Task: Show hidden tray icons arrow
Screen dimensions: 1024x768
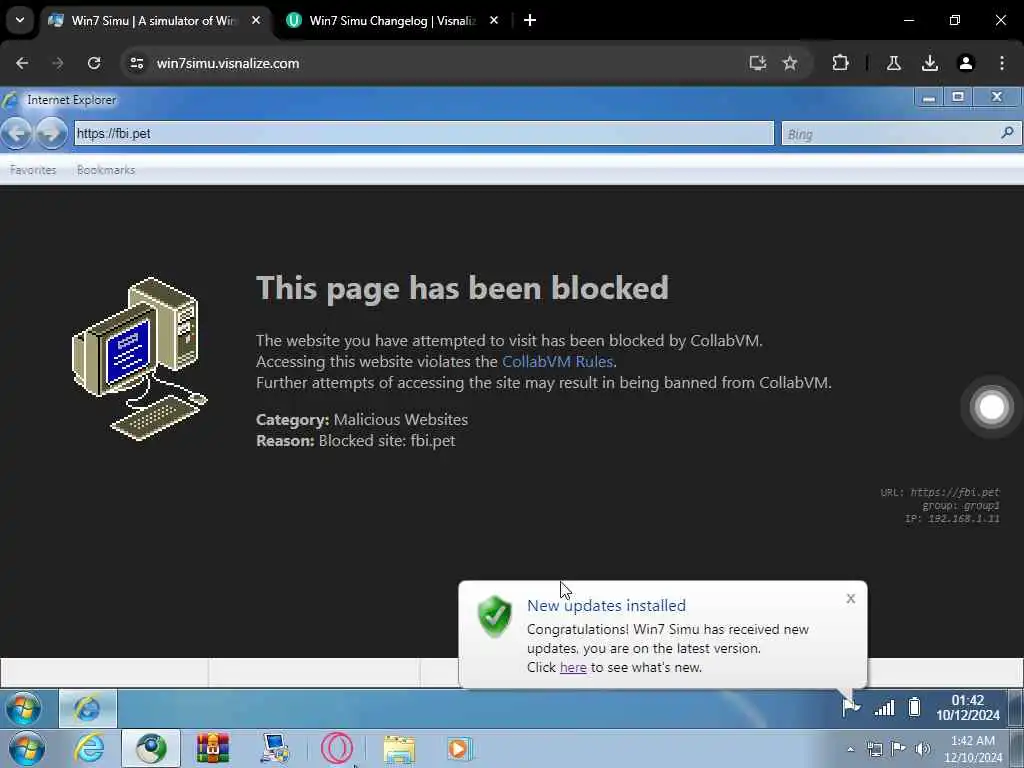Action: tap(850, 749)
